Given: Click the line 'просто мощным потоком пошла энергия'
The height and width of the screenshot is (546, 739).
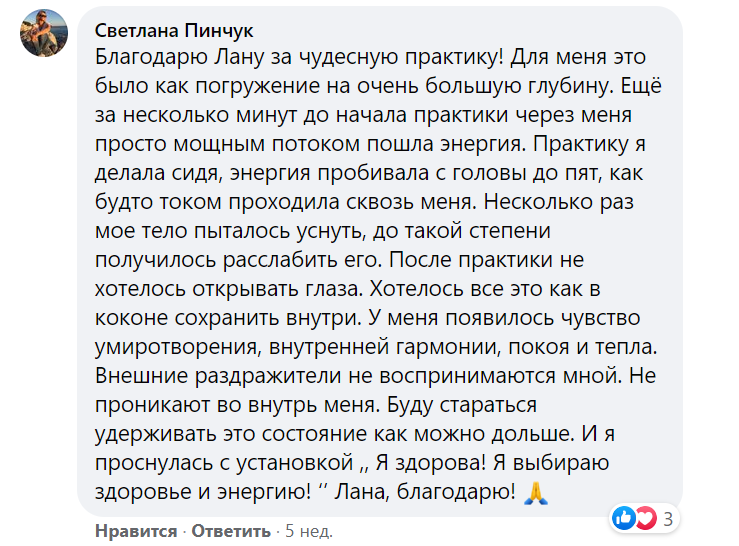Looking at the screenshot, I should pos(310,144).
